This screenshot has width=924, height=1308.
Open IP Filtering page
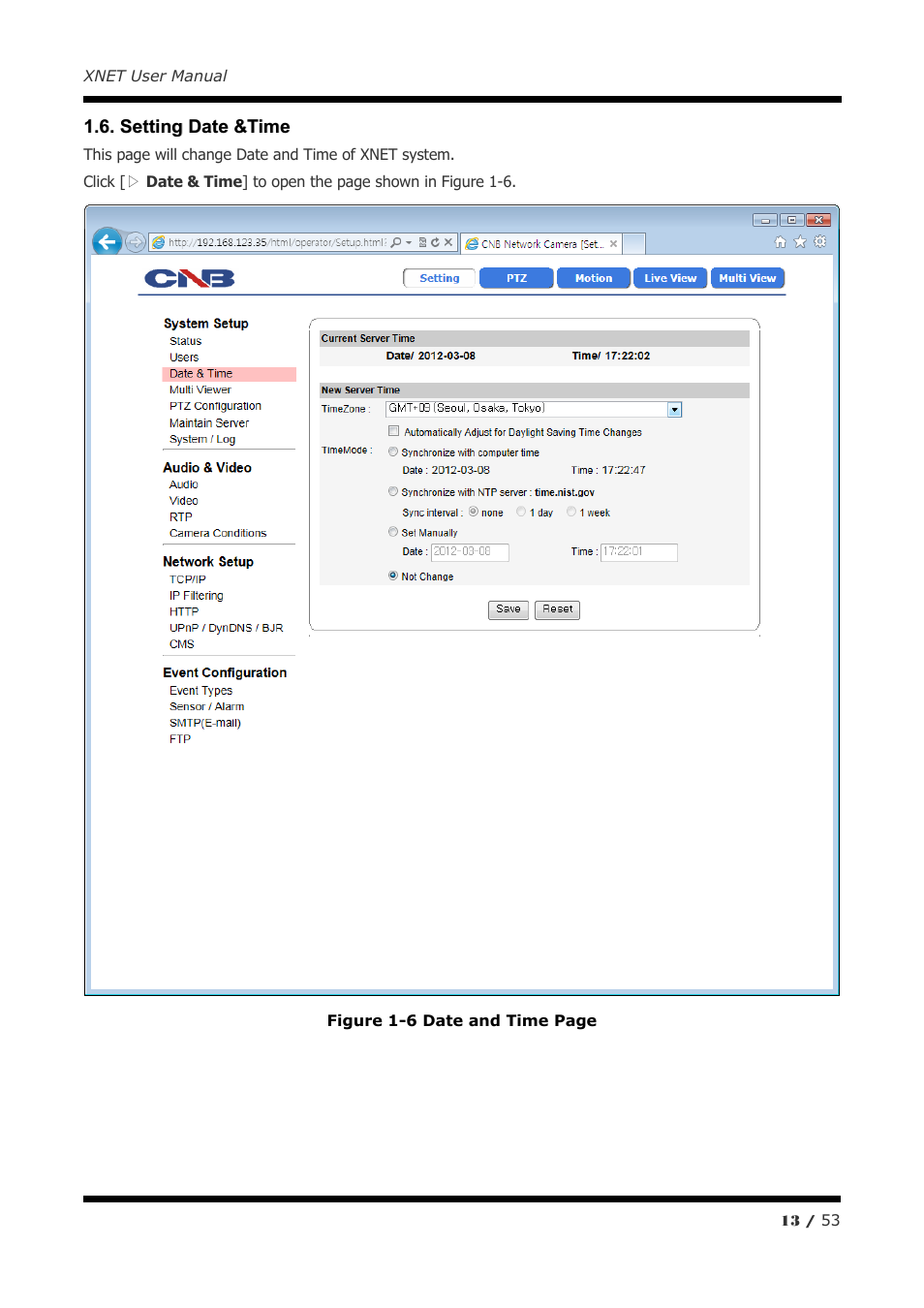click(196, 596)
